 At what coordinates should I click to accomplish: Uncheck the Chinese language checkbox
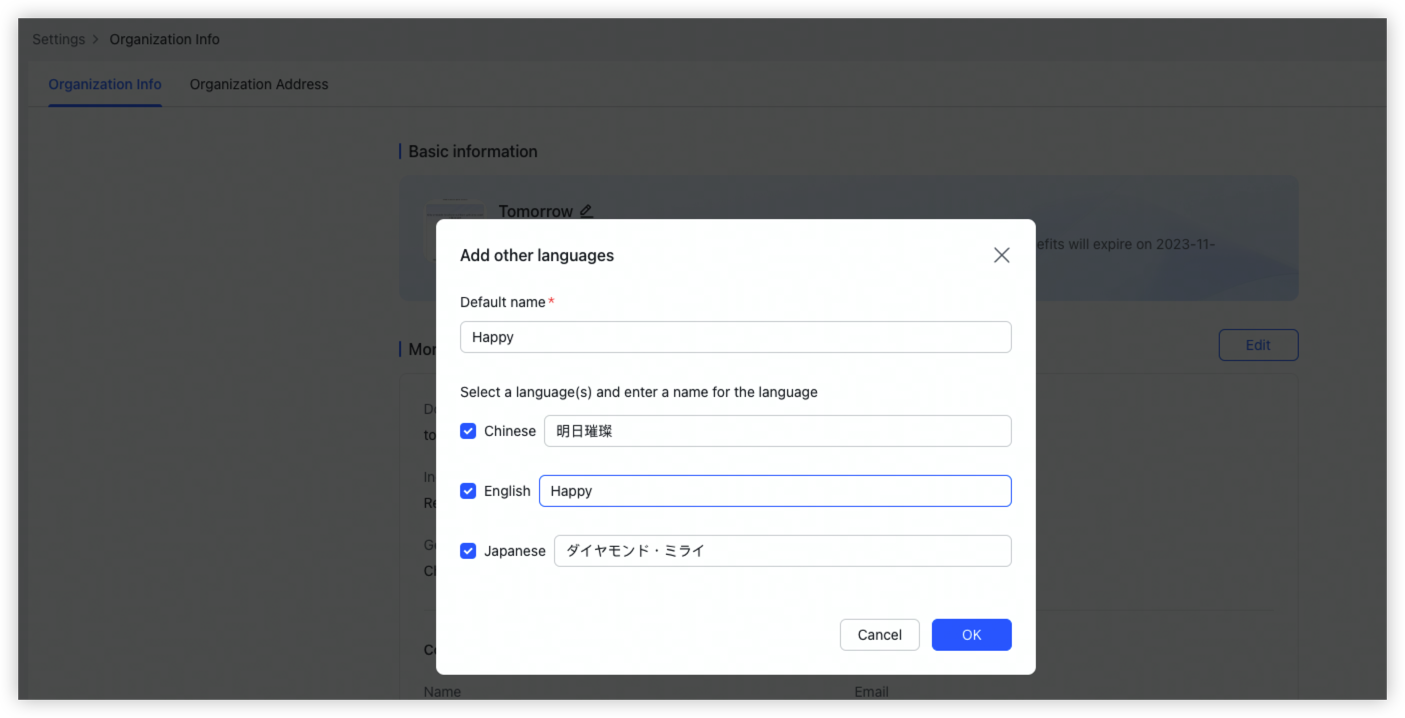(x=468, y=430)
